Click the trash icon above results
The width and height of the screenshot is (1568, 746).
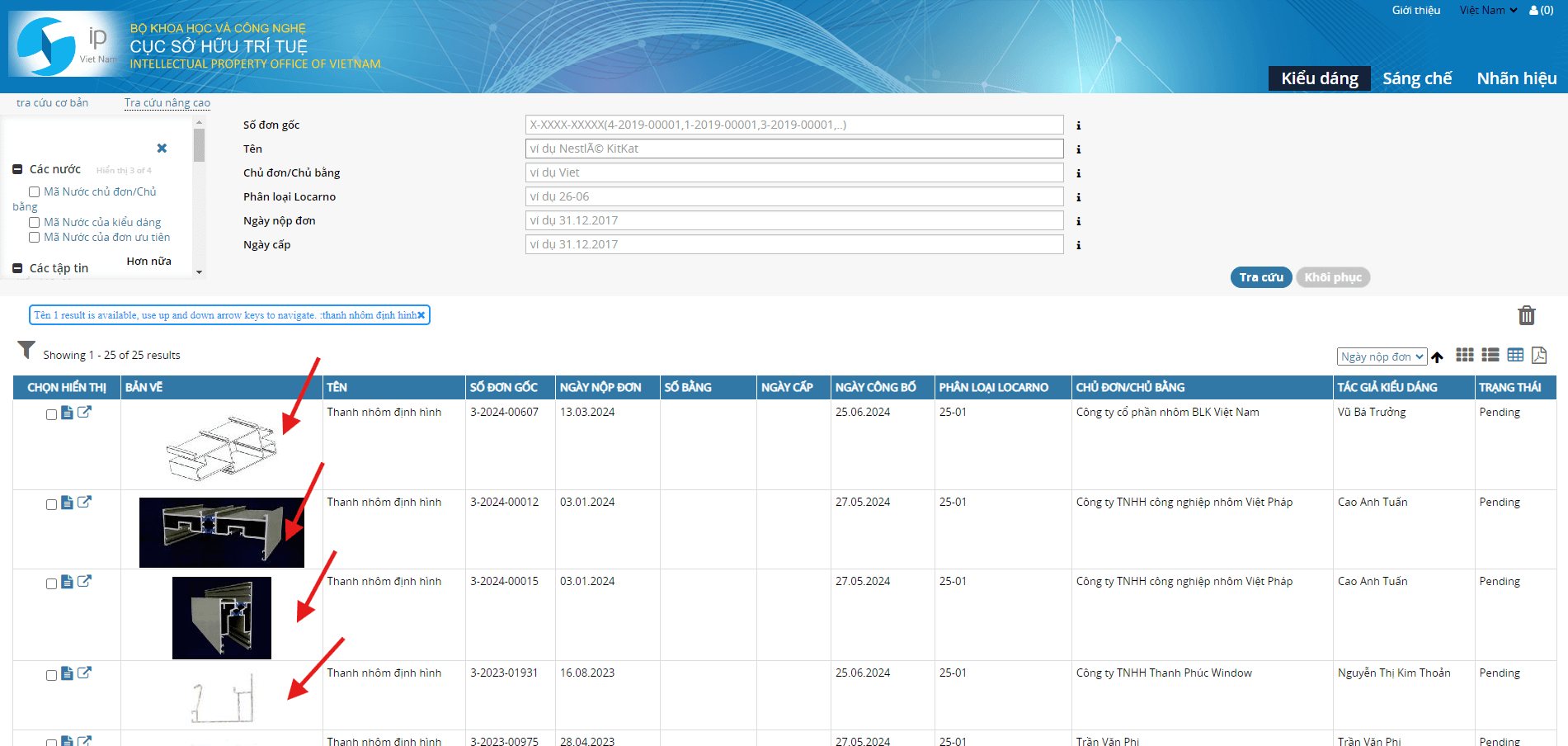[1526, 315]
